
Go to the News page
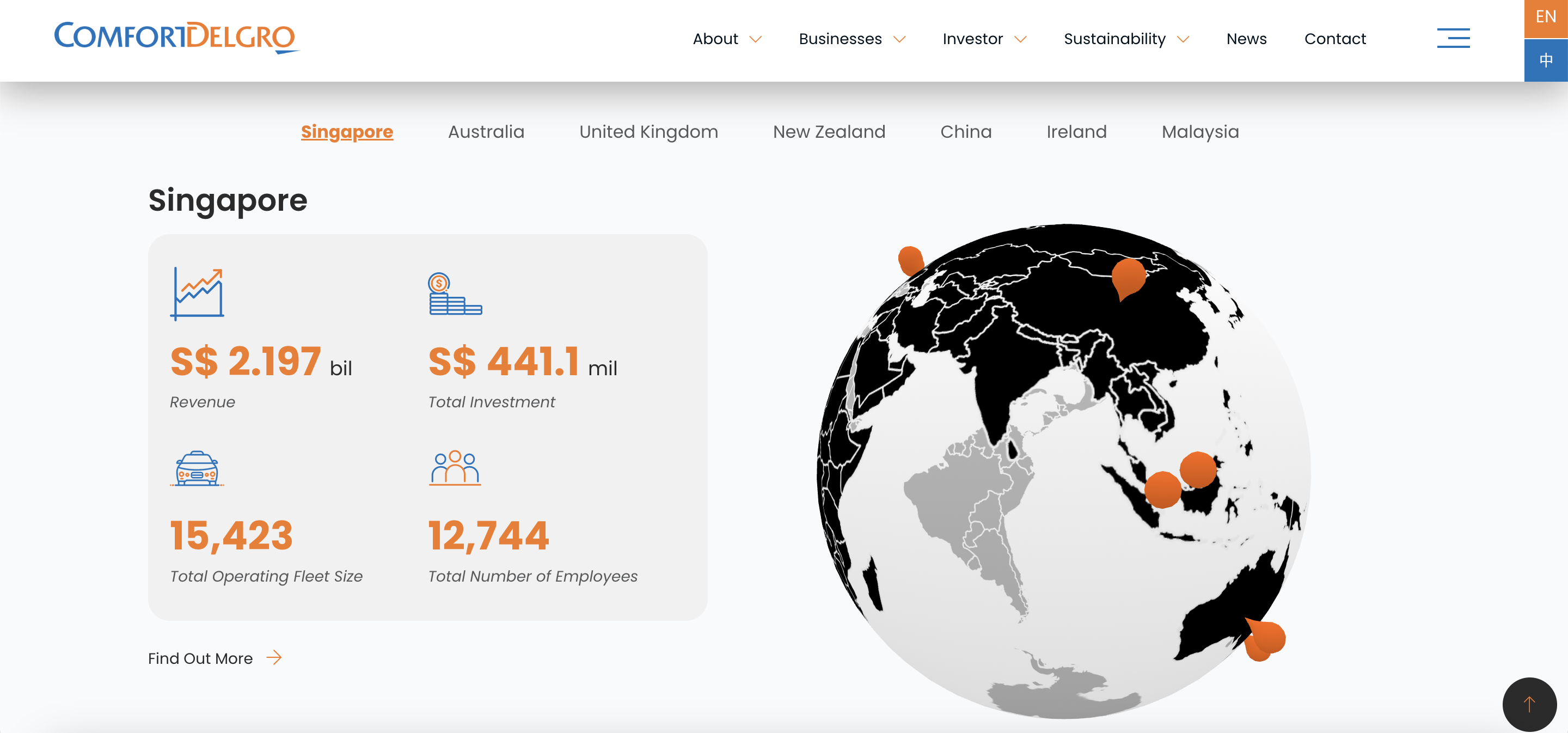coord(1246,39)
